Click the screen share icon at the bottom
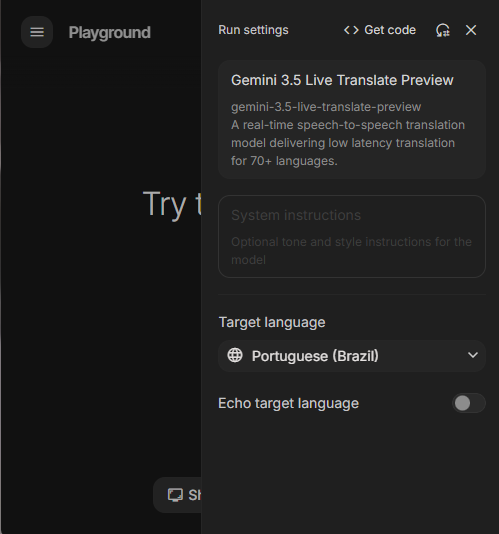This screenshot has width=499, height=534. coord(175,495)
